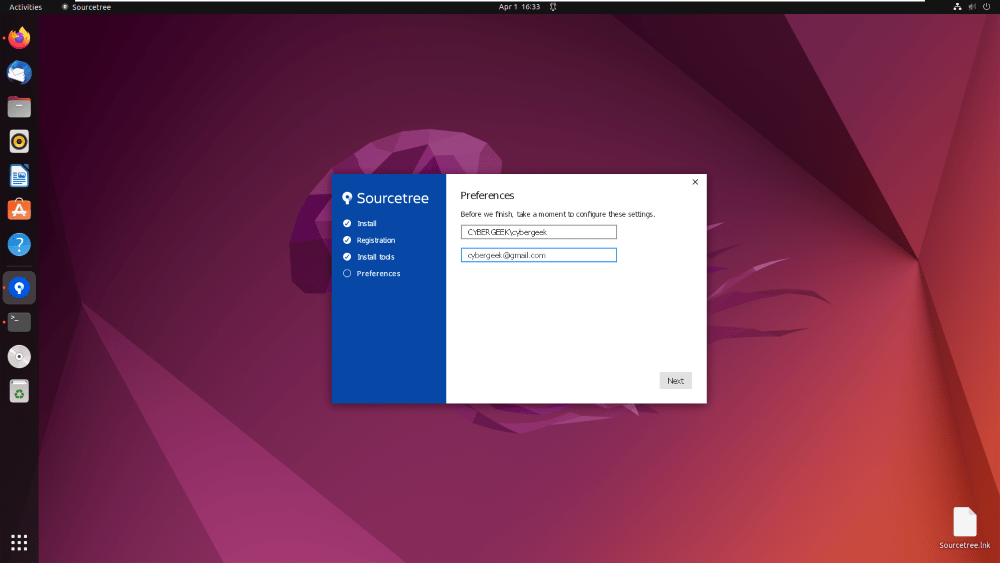Click the Install step checkmark icon
The image size is (1000, 563).
[x=347, y=223]
